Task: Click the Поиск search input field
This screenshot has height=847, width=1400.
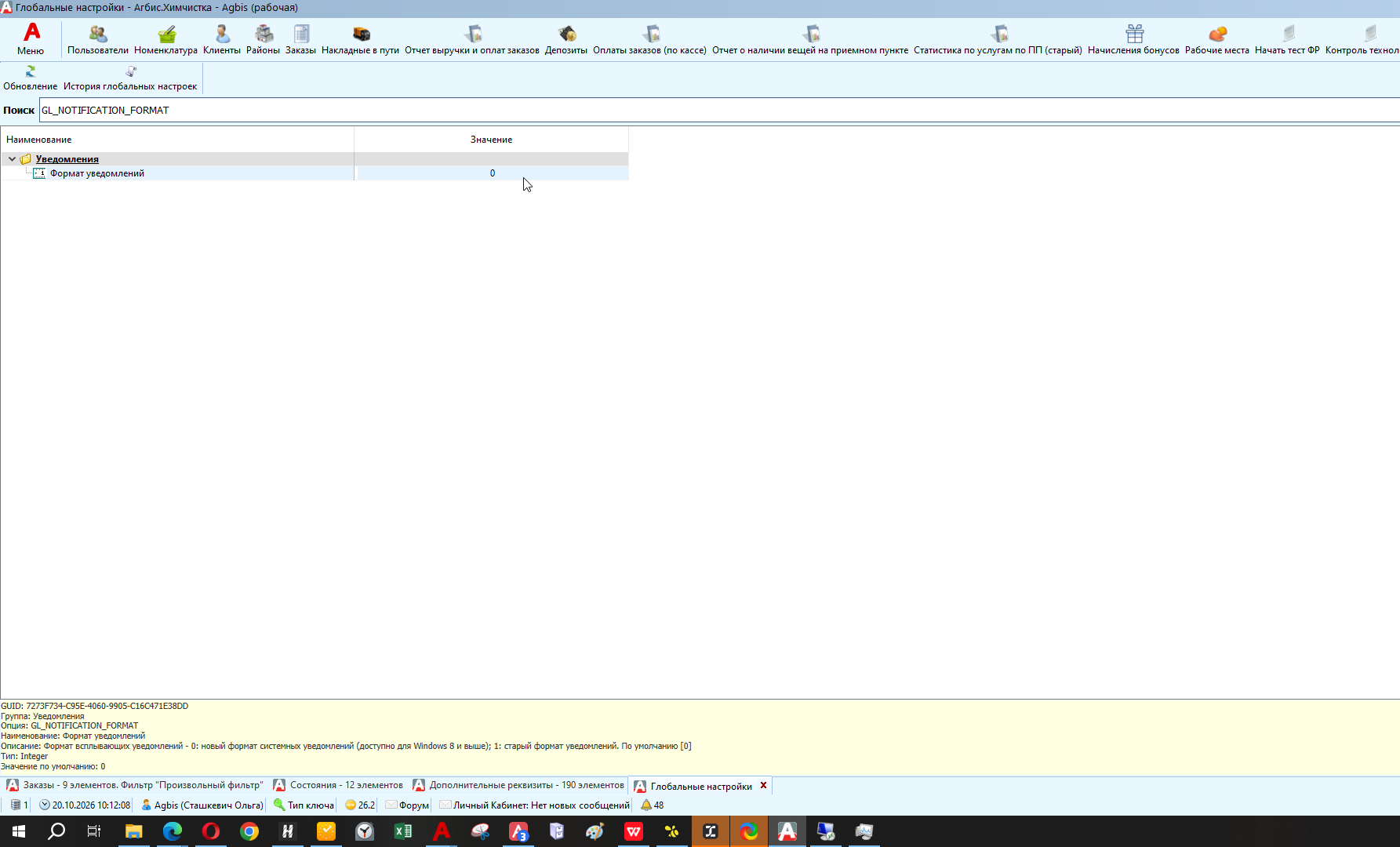Action: (719, 110)
